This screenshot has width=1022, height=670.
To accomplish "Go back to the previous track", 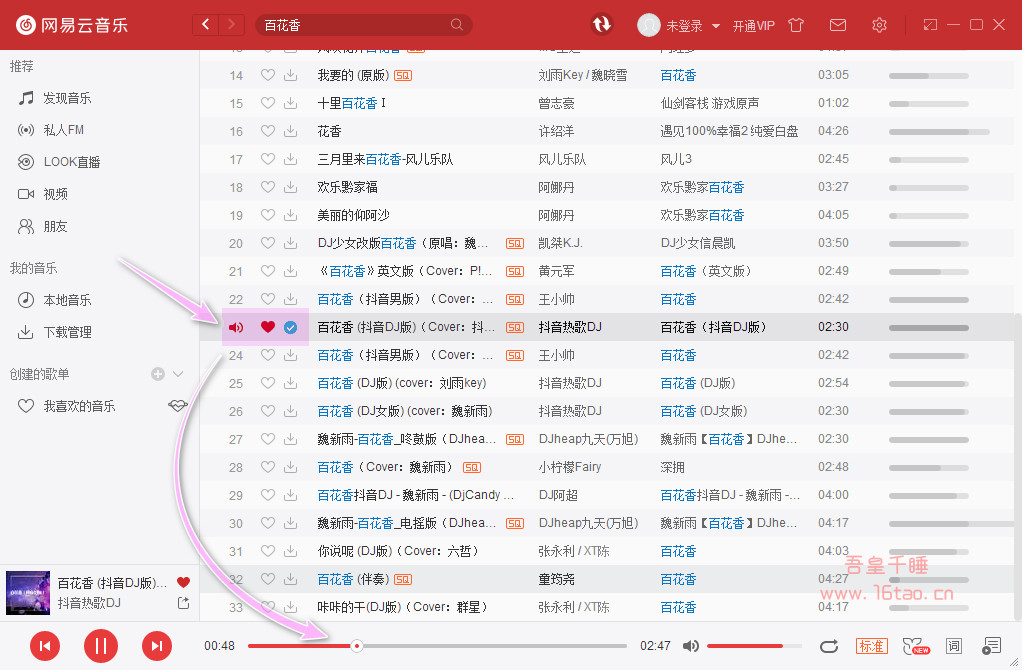I will [x=45, y=646].
